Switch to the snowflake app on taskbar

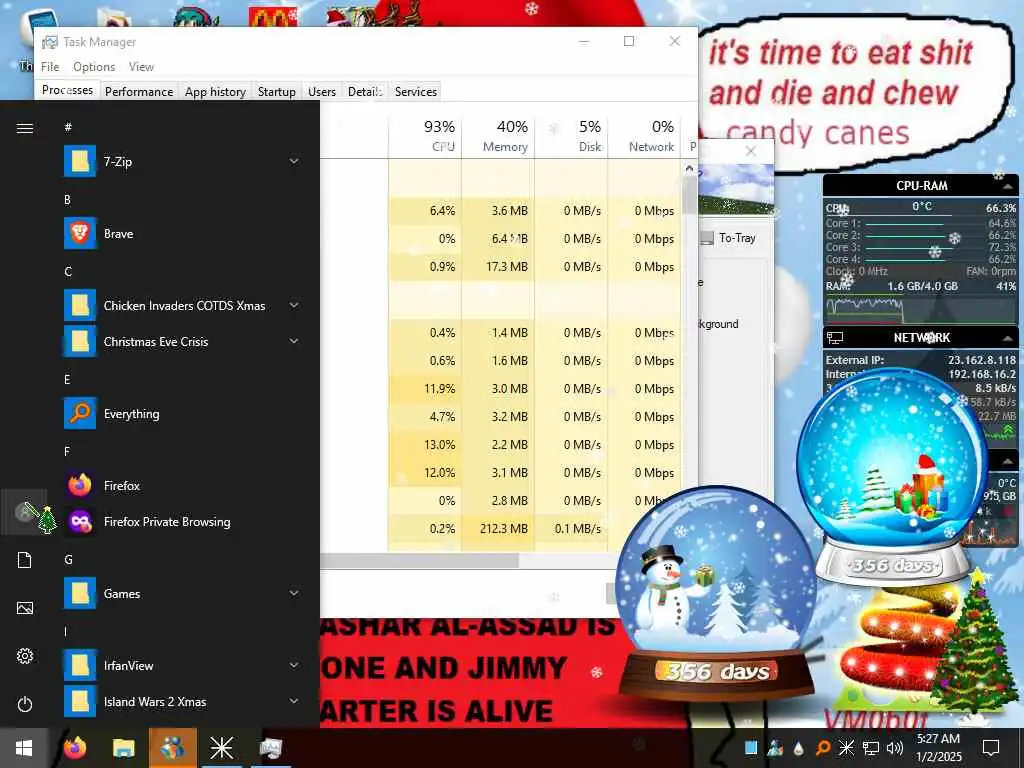(221, 748)
